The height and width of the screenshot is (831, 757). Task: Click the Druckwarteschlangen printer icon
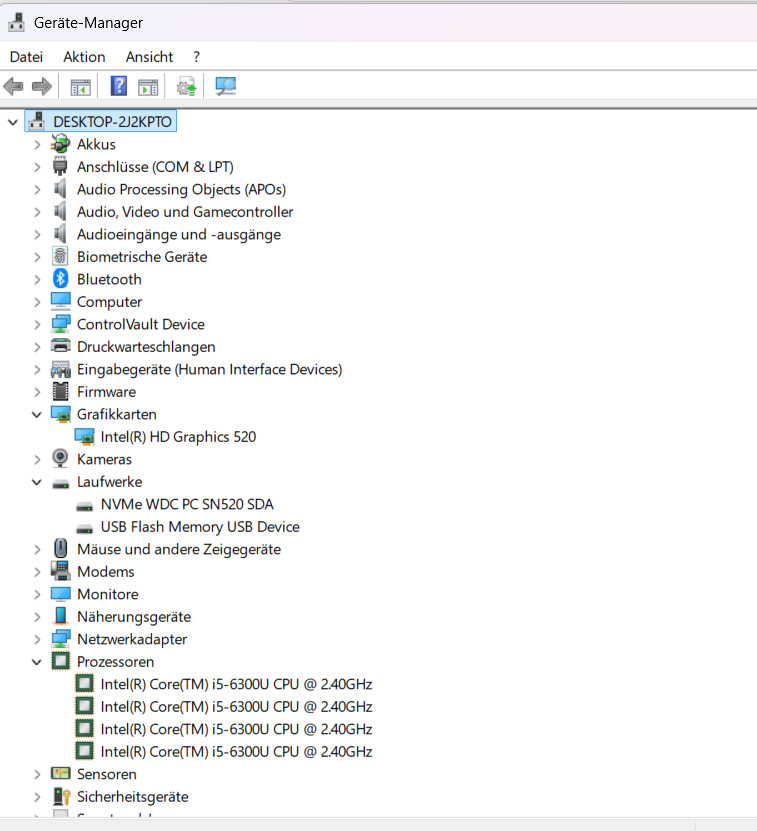tap(60, 346)
